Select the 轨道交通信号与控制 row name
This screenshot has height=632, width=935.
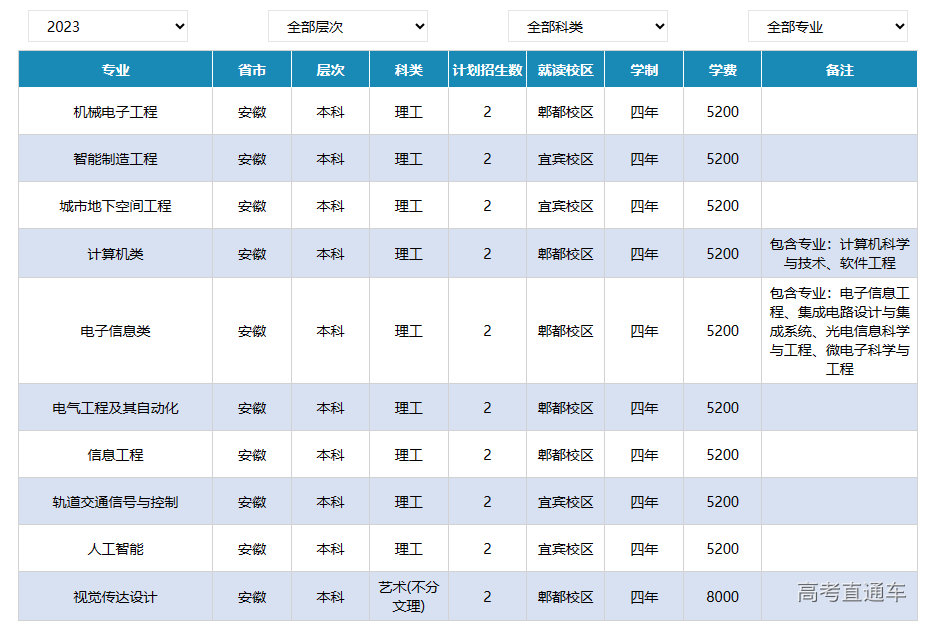[x=115, y=502]
